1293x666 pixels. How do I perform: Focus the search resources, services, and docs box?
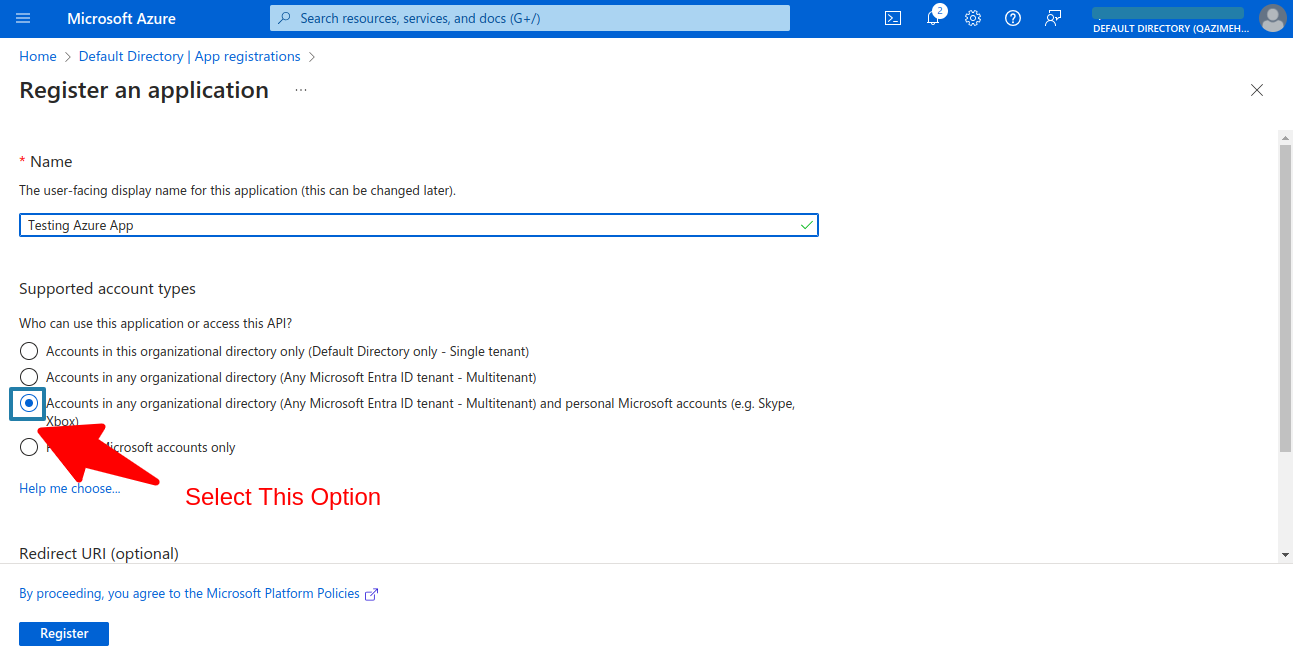[530, 18]
